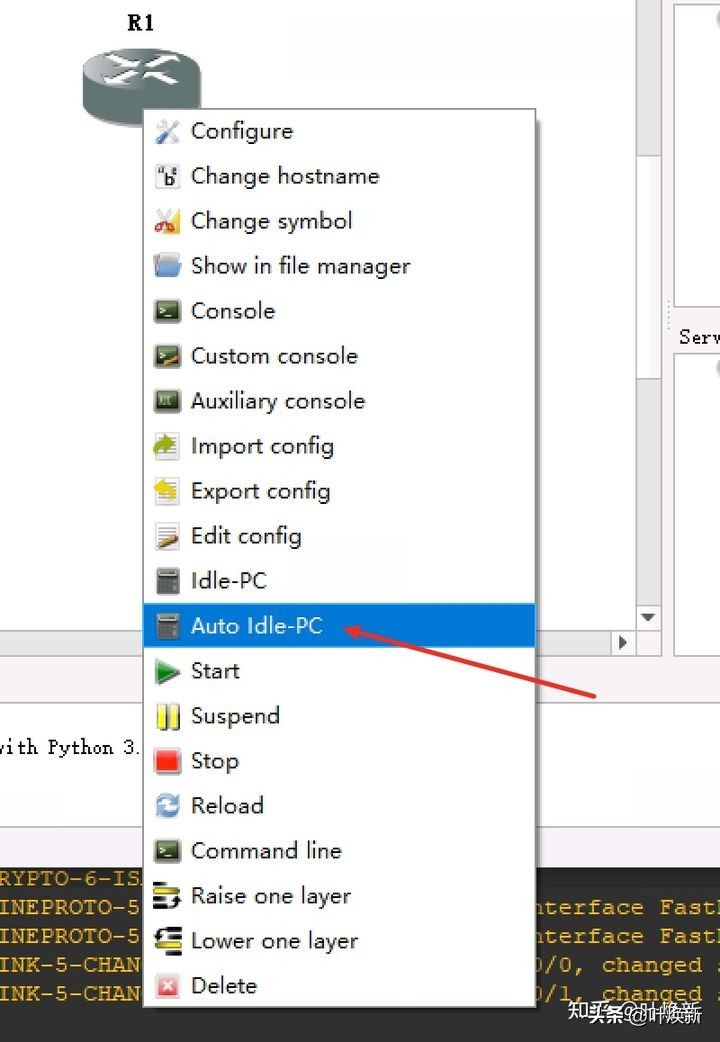Image resolution: width=720 pixels, height=1042 pixels.
Task: Click the Reload refresh icon
Action: tap(167, 806)
